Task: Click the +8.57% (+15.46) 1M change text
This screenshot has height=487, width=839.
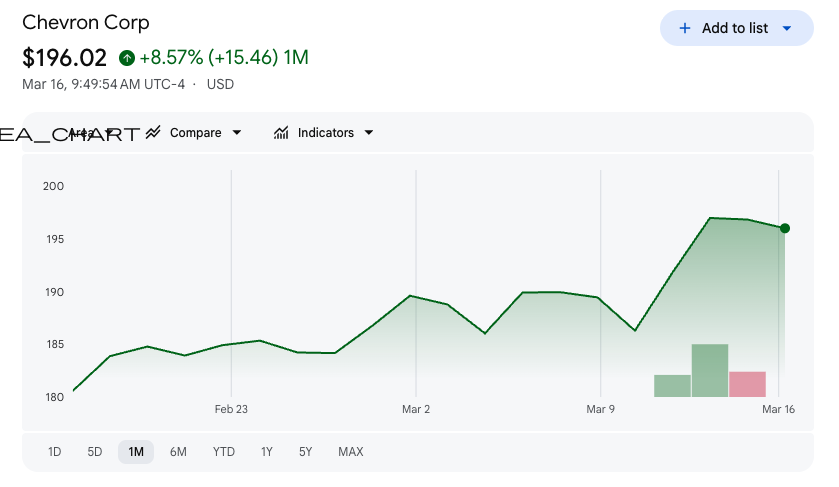Action: tap(224, 57)
